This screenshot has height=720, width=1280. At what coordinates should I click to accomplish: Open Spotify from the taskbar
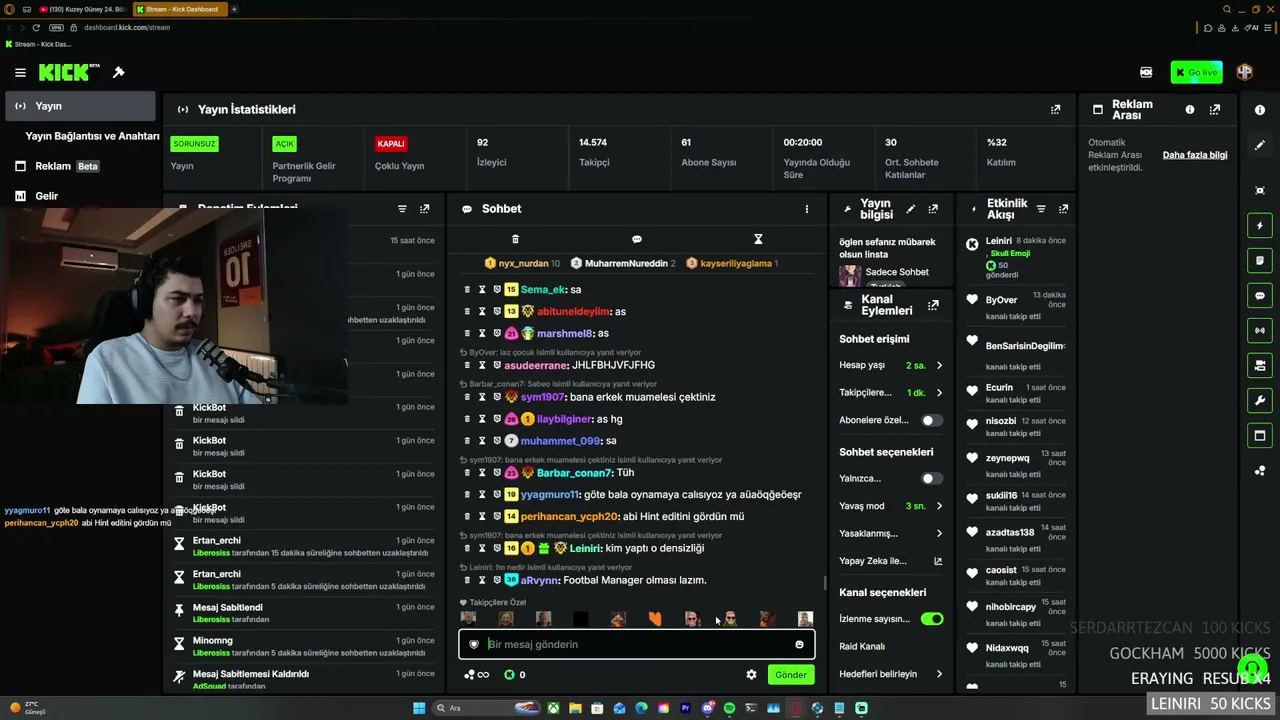point(729,708)
